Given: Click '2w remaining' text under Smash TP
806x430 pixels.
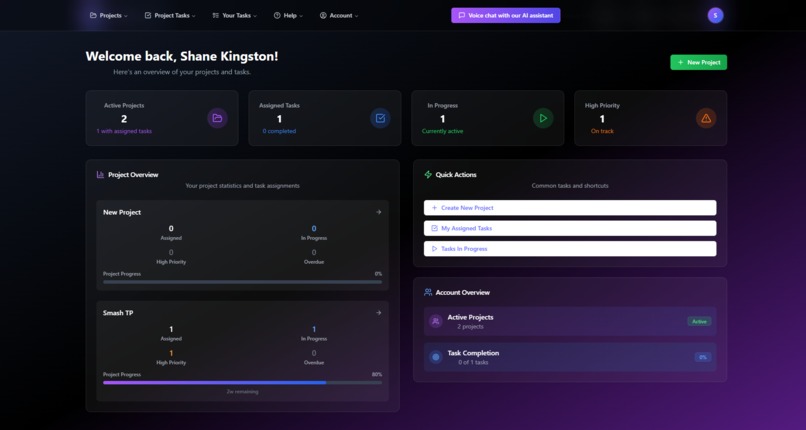Looking at the screenshot, I should pos(243,391).
